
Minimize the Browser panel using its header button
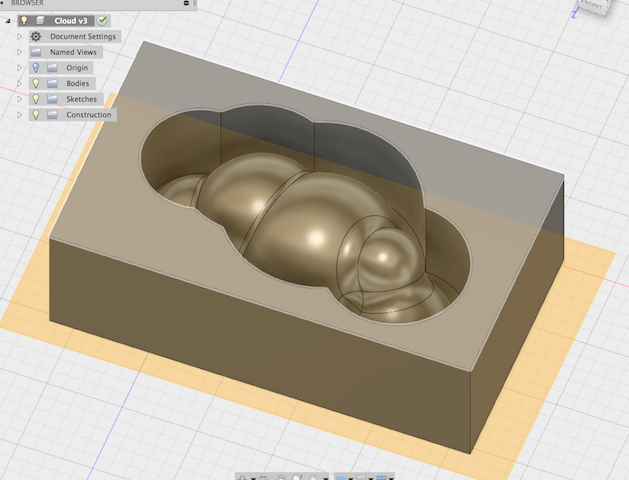[x=186, y=3]
